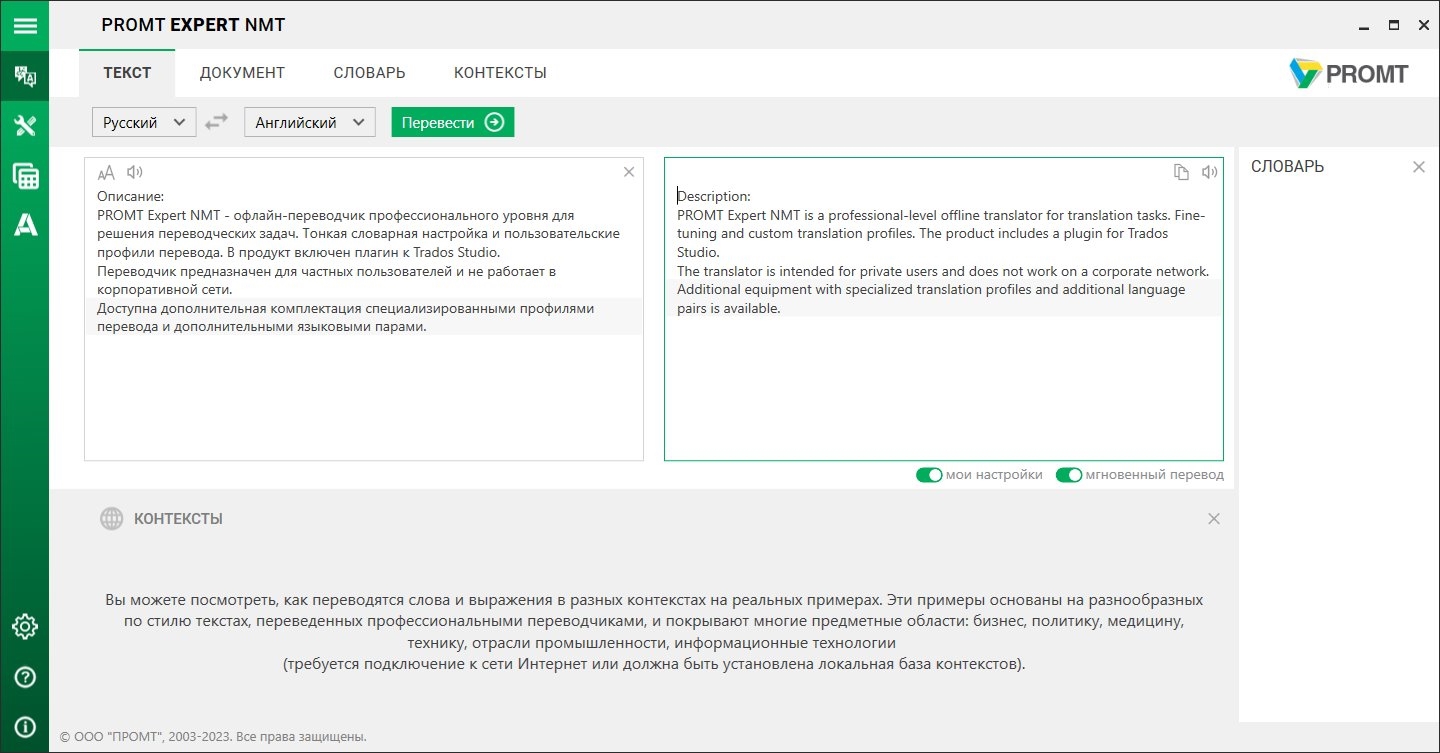1440x753 pixels.
Task: Click the Контексты globe icon
Action: [111, 518]
